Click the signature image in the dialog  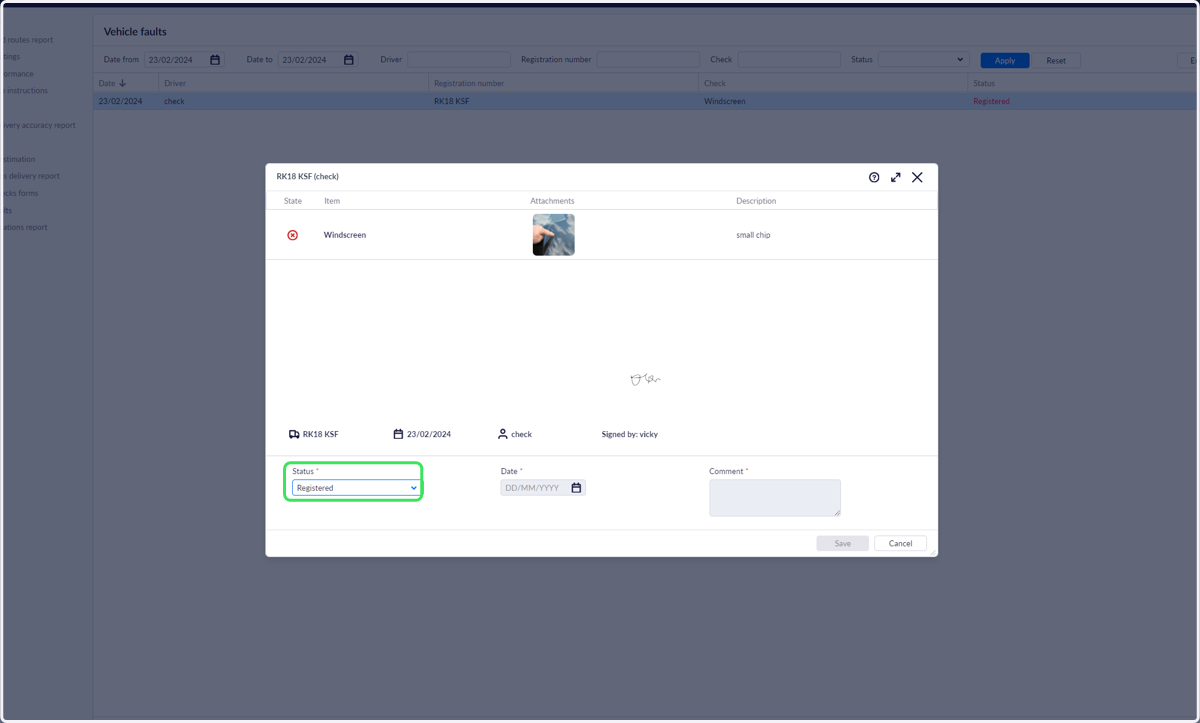pyautogui.click(x=645, y=379)
